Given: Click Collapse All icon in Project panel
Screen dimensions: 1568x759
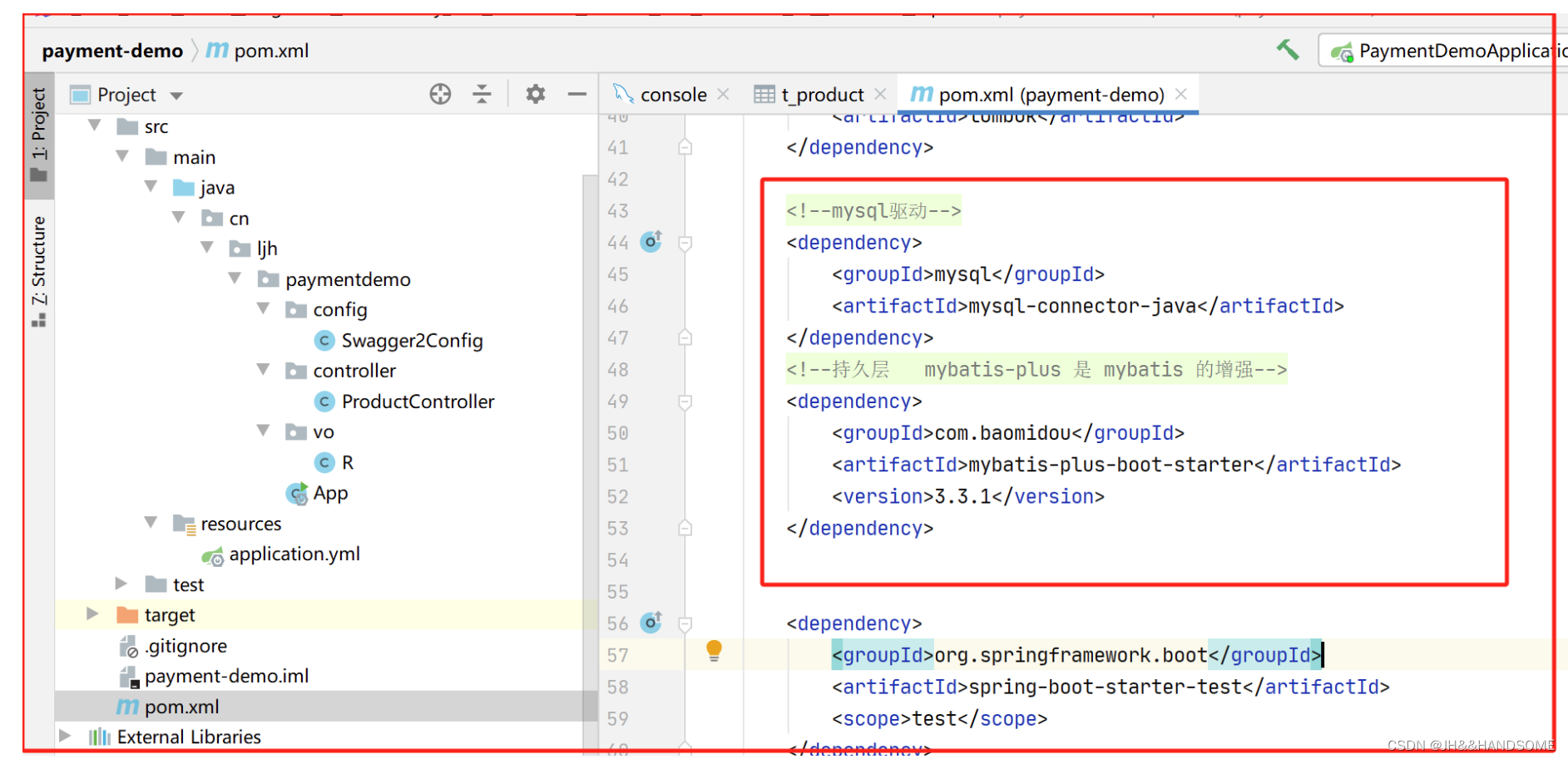Looking at the screenshot, I should click(482, 94).
